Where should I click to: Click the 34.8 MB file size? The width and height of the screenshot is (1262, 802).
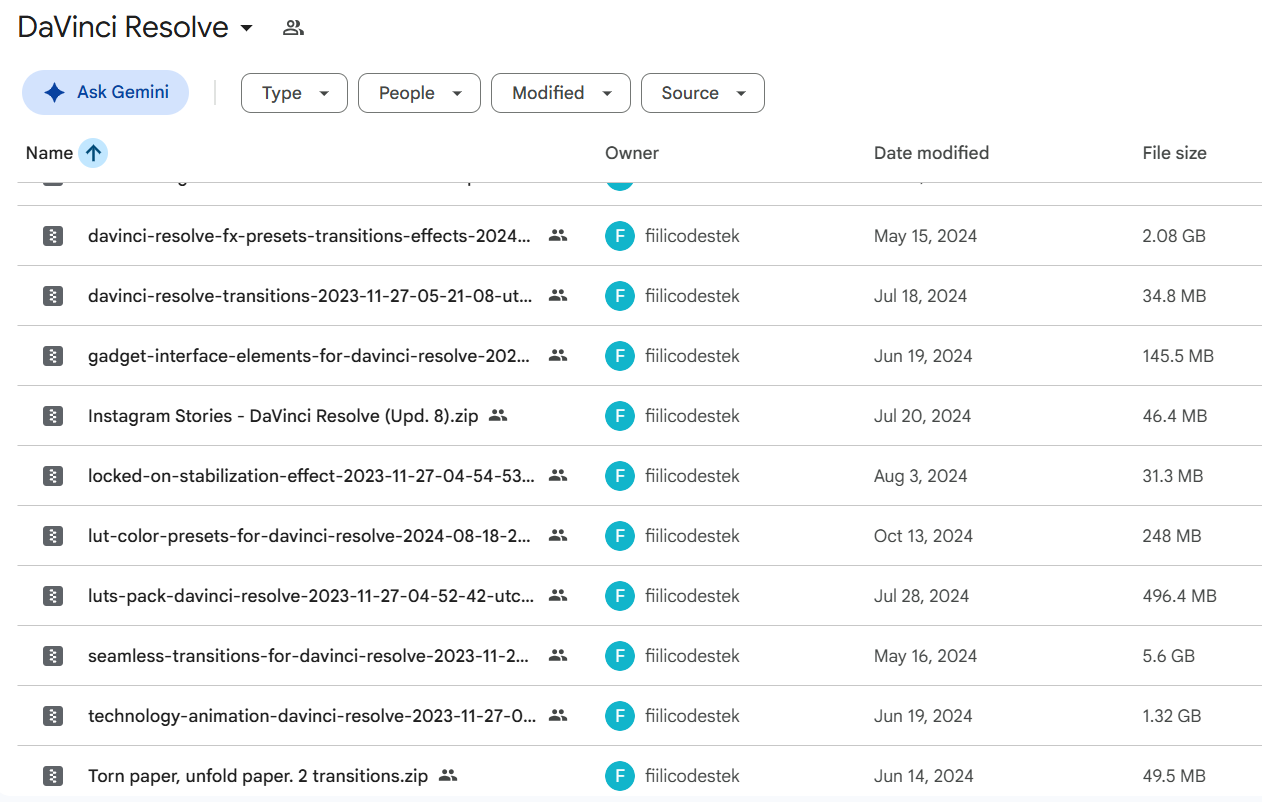[1174, 296]
